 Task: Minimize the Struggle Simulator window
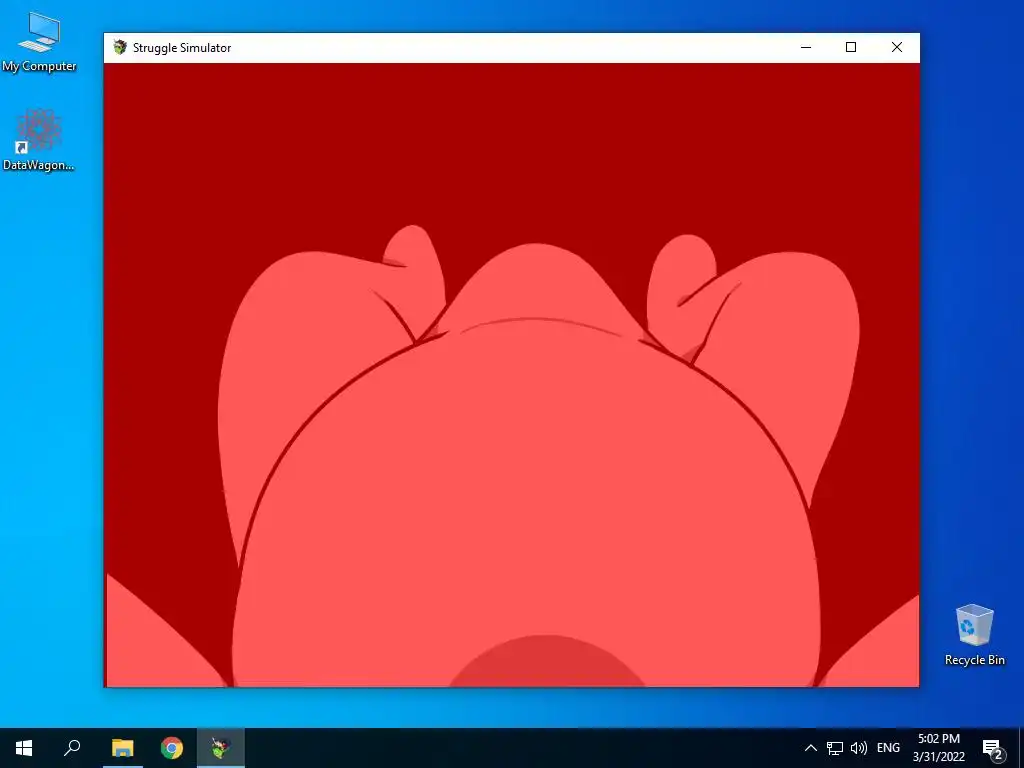pyautogui.click(x=806, y=47)
